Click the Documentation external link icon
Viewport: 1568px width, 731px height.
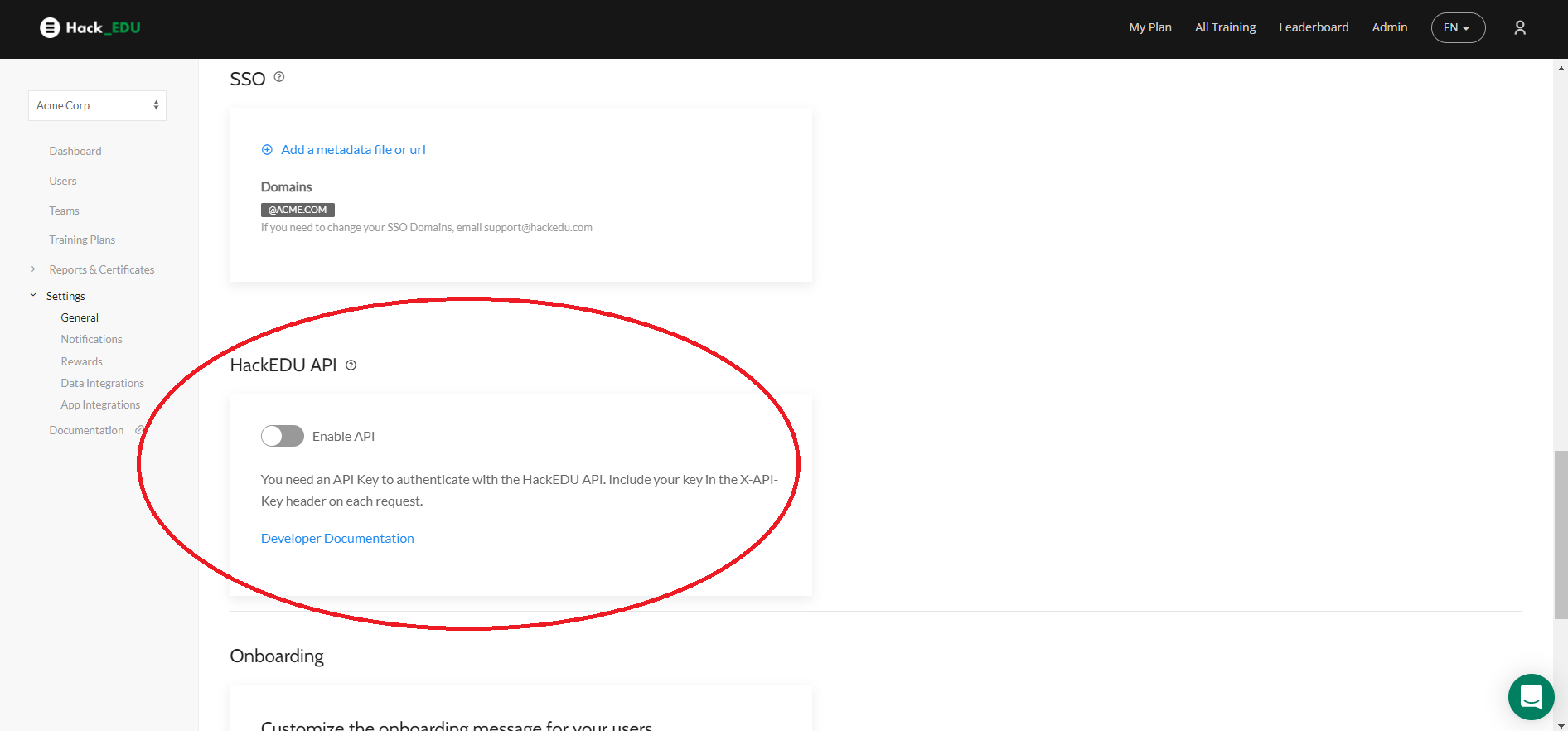139,430
